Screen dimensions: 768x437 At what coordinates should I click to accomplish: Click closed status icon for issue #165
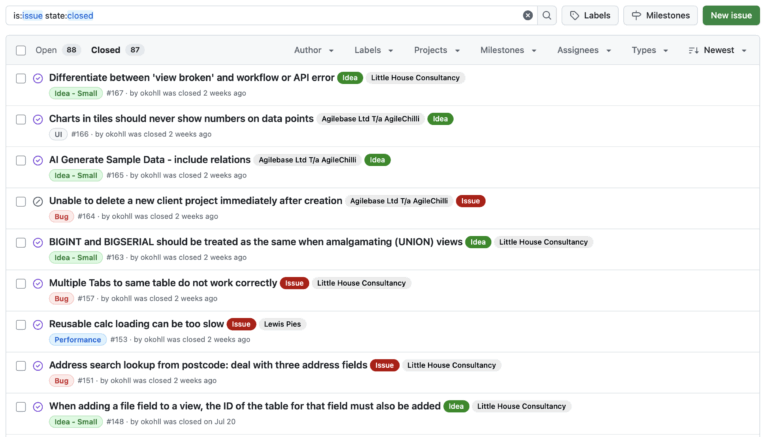(x=38, y=161)
